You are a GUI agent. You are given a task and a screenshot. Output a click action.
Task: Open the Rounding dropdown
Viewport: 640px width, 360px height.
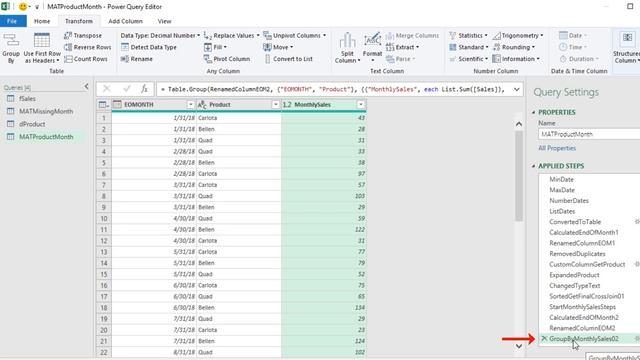513,47
